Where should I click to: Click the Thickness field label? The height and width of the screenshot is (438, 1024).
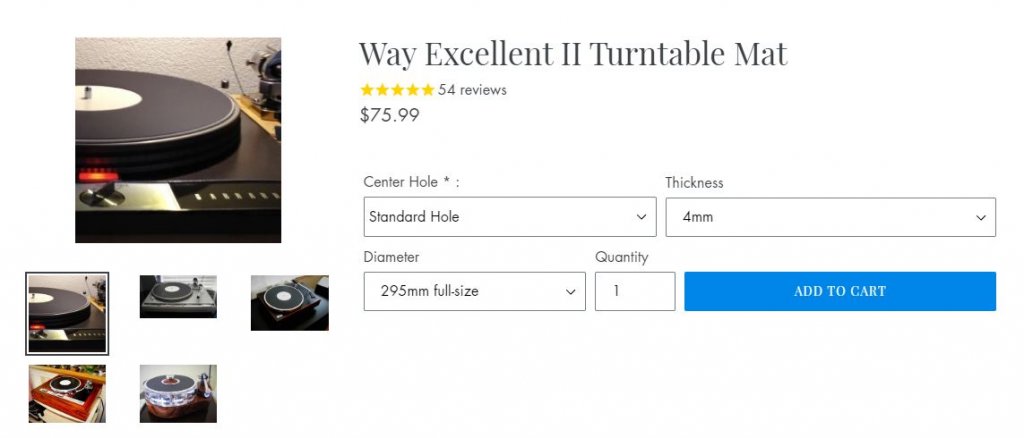point(694,183)
